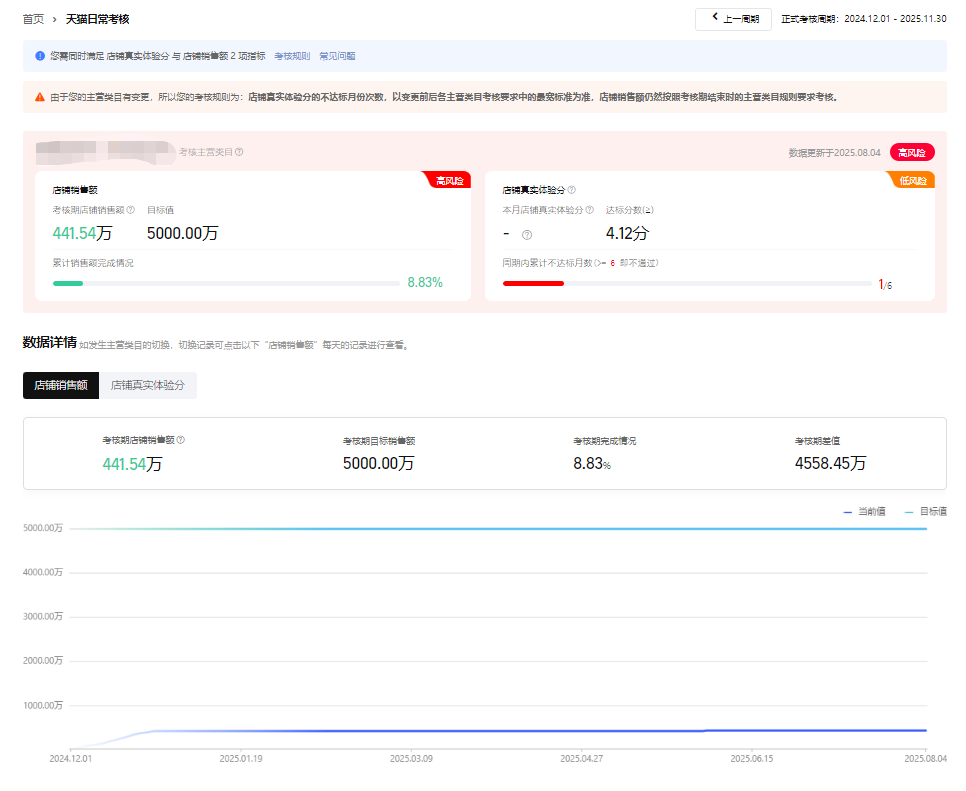Click help icon next to 考核期店铺销售额 in top card
The height and width of the screenshot is (791, 966).
coord(131,210)
